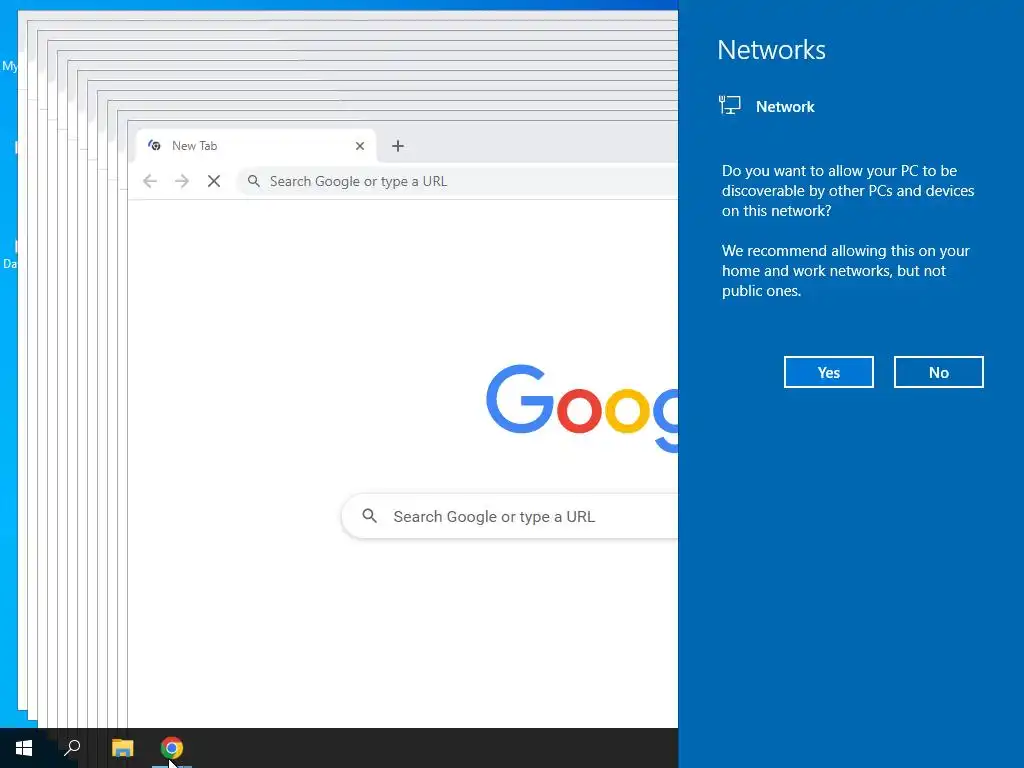Open a new tab with the plus button
Image resolution: width=1024 pixels, height=768 pixels.
tap(398, 146)
